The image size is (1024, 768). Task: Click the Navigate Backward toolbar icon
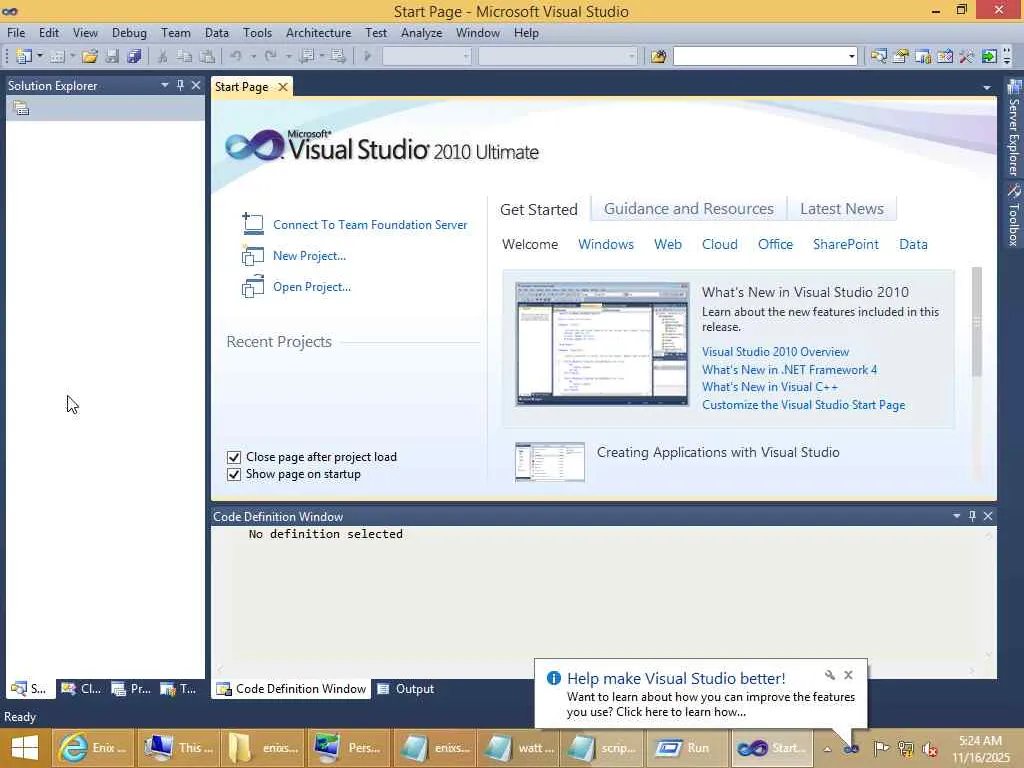tap(306, 57)
